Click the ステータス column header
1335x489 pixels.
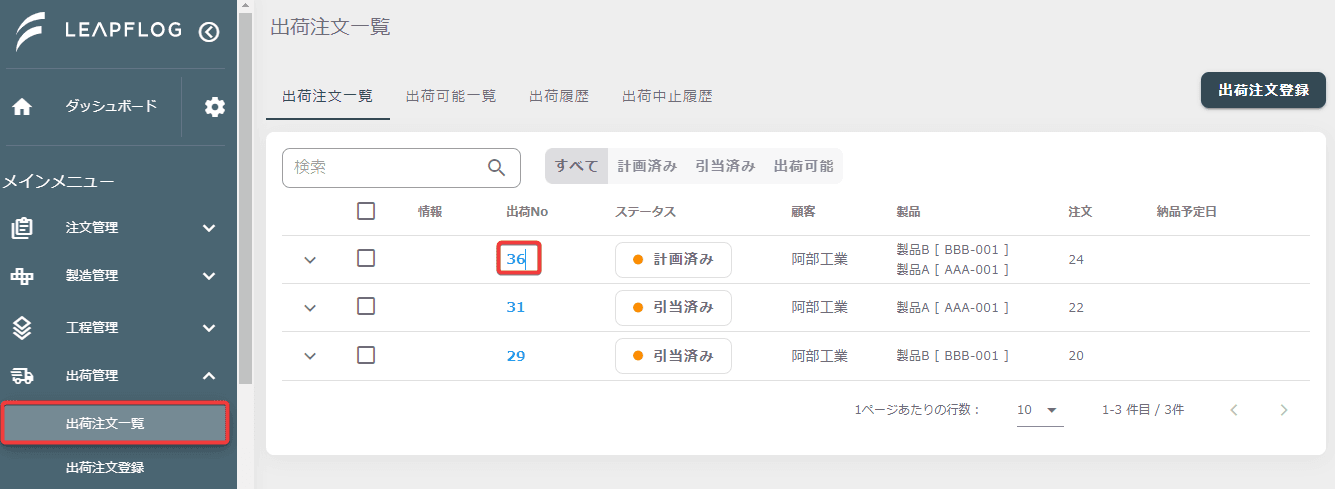[x=645, y=212]
